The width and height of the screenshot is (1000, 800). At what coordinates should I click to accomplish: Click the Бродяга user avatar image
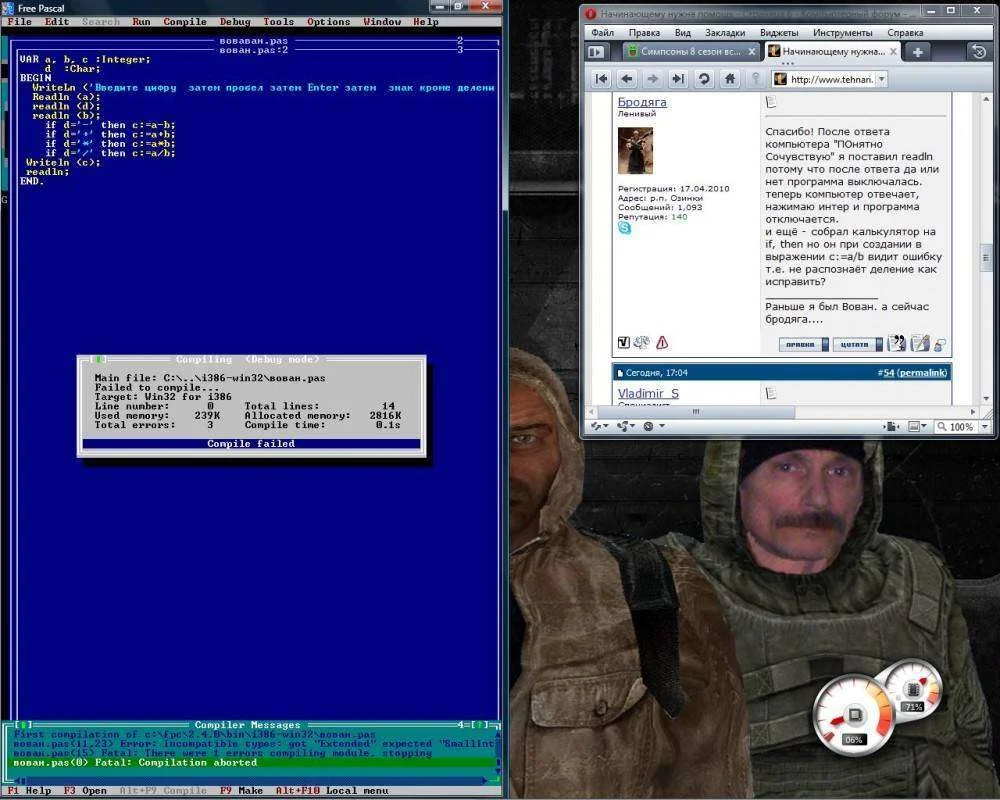click(x=635, y=151)
